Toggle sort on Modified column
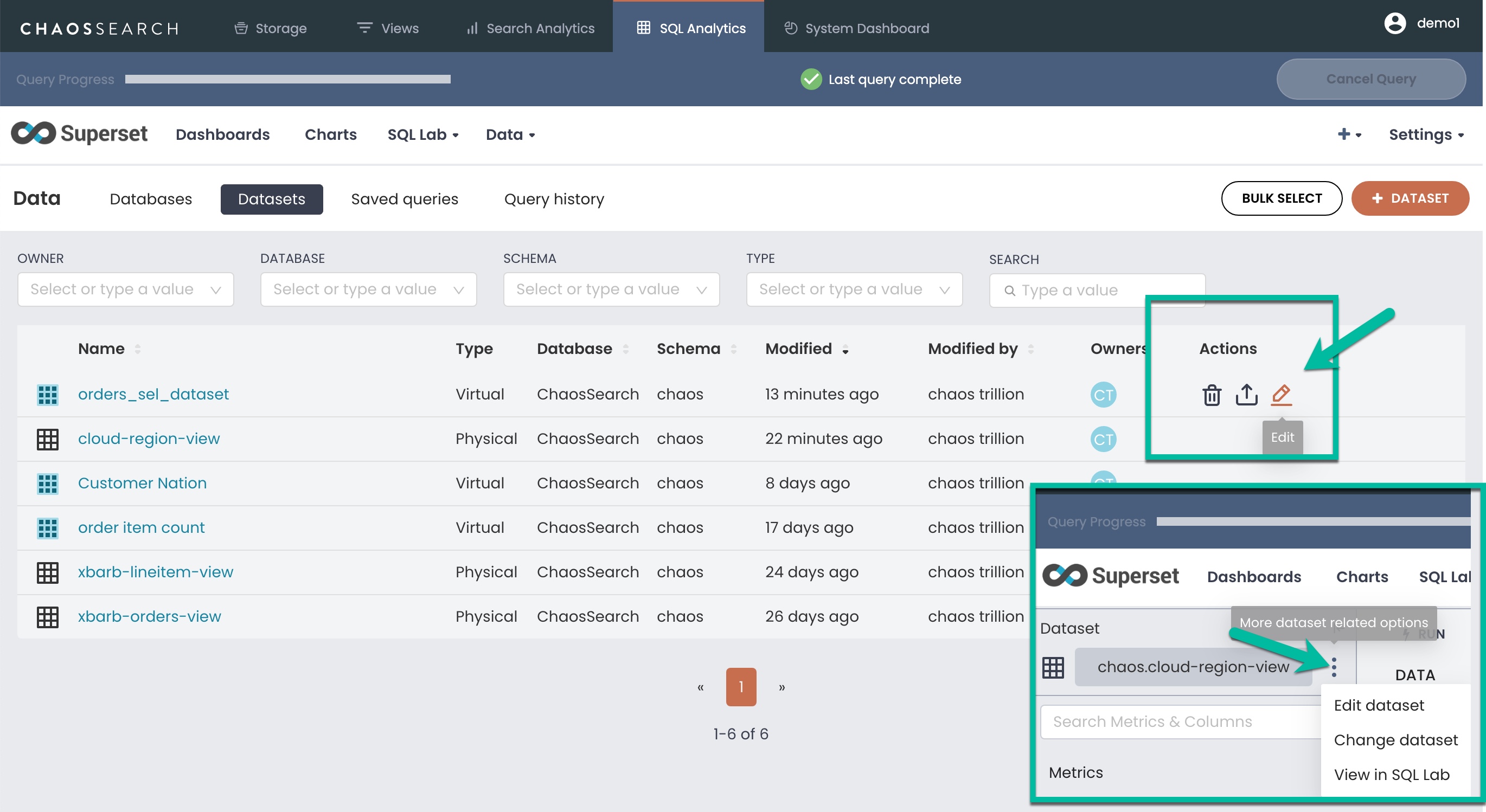The image size is (1486, 812). click(798, 349)
